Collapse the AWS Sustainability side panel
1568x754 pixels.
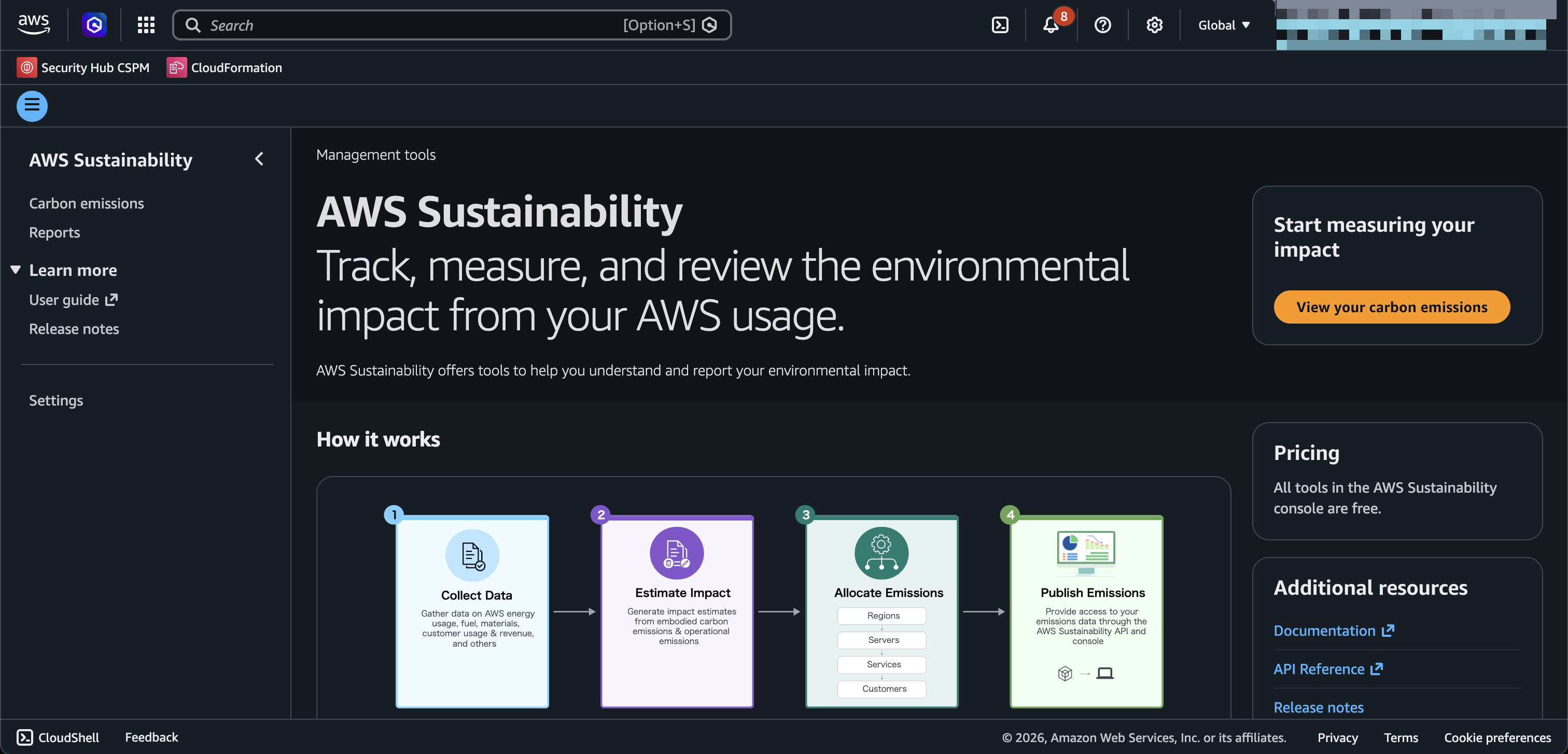point(259,159)
